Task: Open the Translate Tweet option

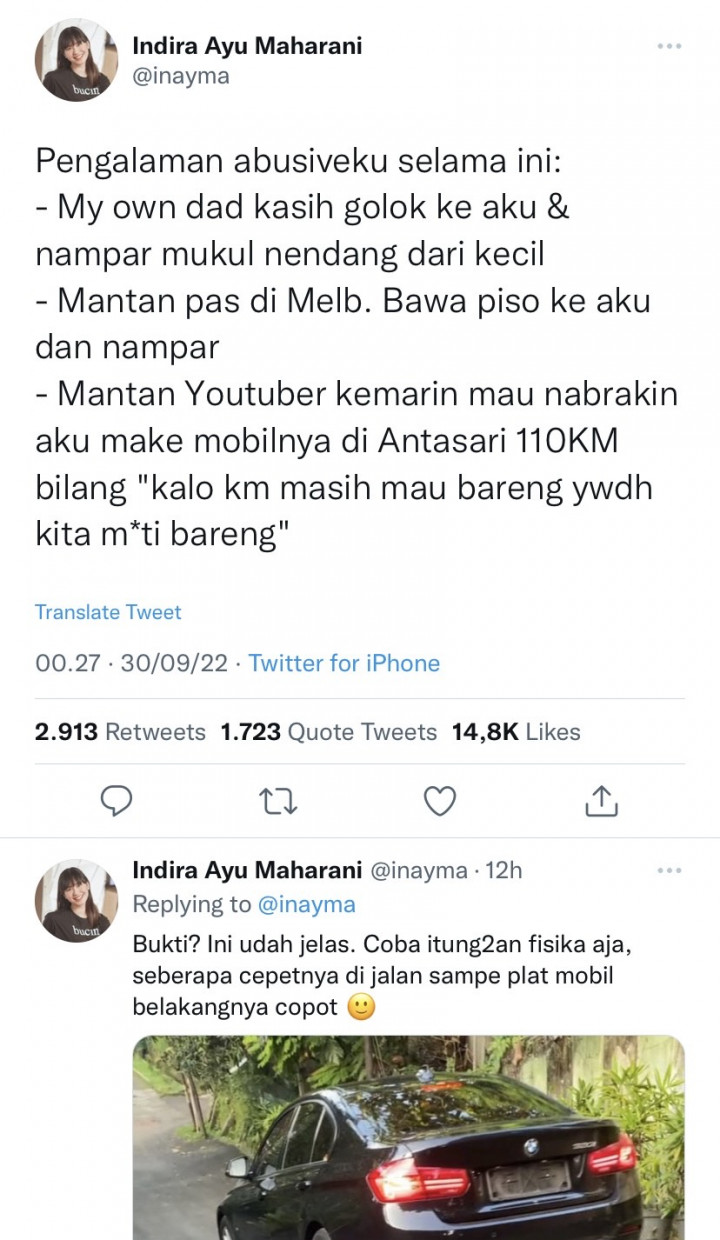Action: 108,611
